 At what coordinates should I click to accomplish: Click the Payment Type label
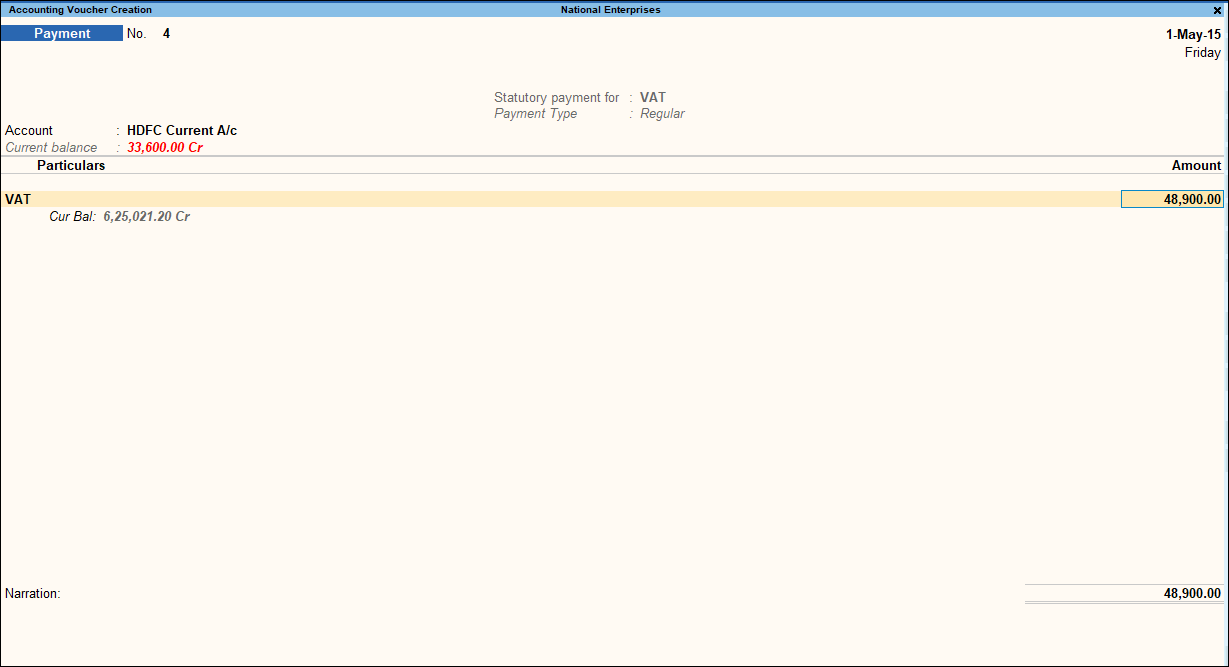point(535,114)
